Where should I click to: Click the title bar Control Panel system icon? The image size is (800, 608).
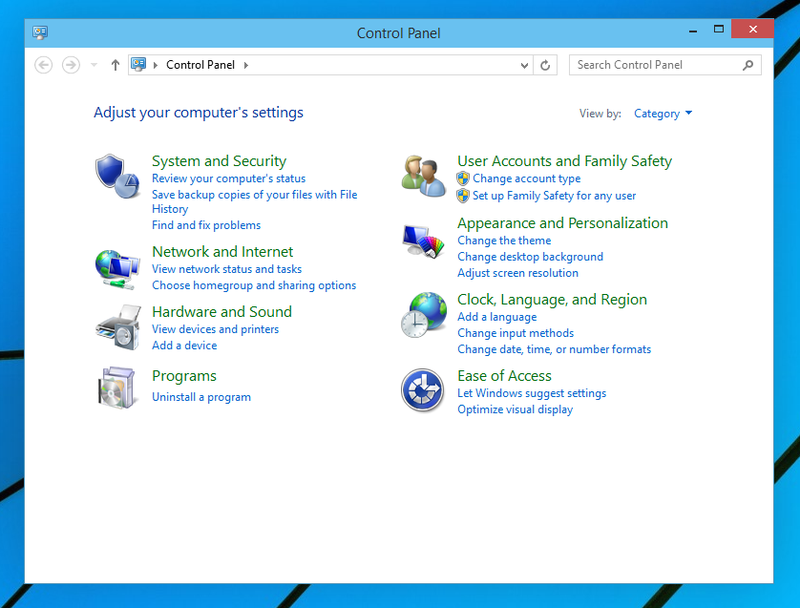[40, 33]
